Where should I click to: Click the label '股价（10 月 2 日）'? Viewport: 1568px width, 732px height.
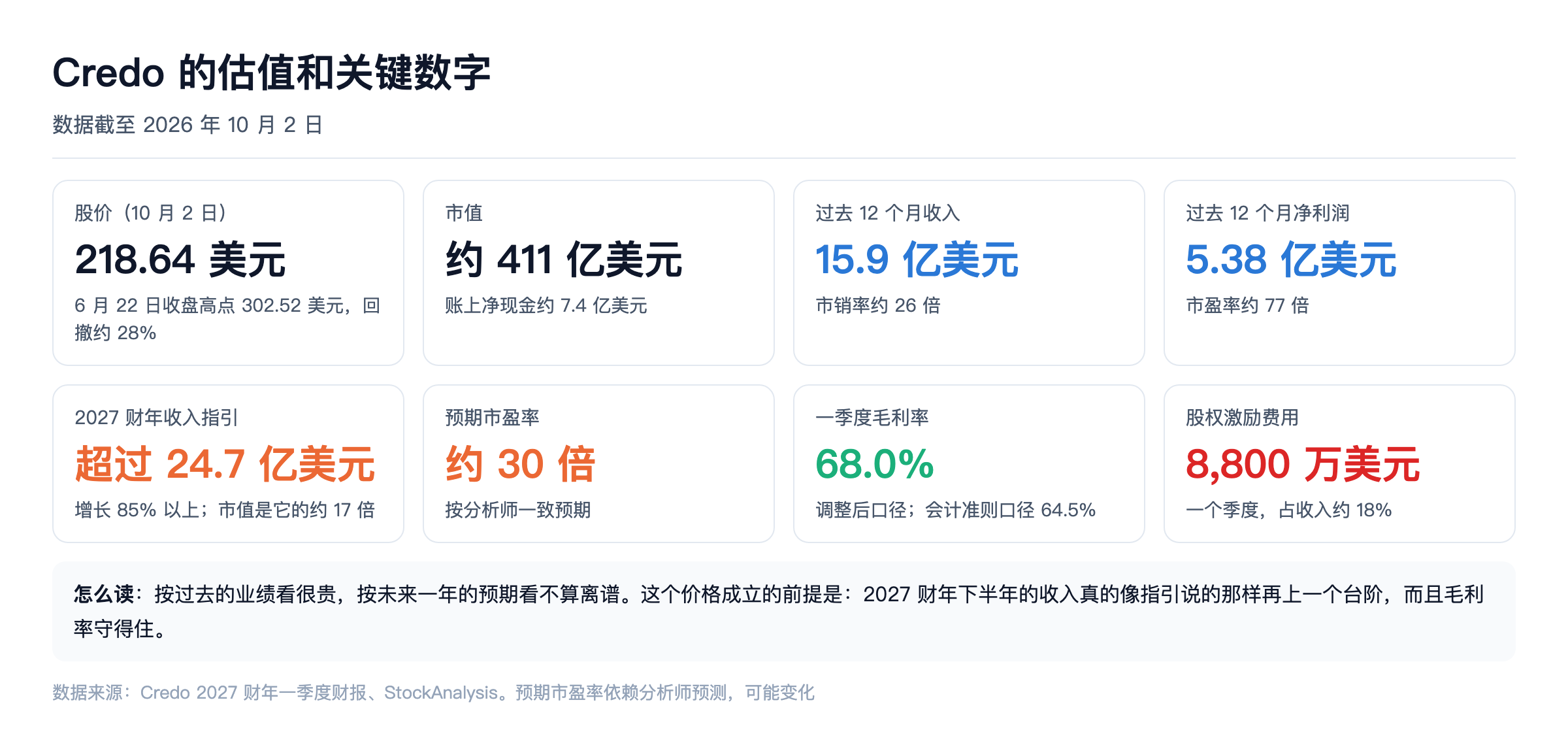point(150,213)
